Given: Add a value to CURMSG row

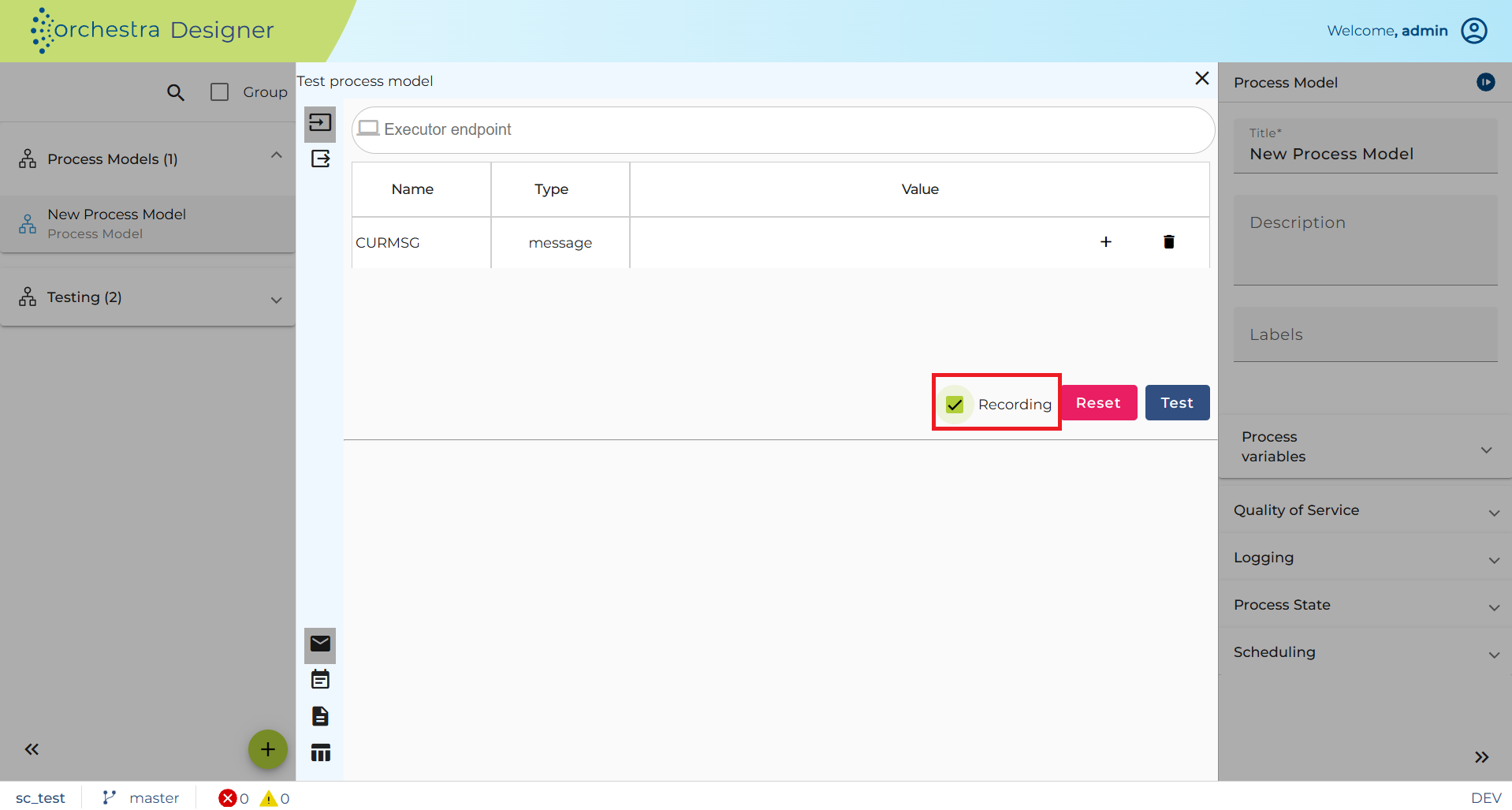Looking at the screenshot, I should pos(1106,242).
